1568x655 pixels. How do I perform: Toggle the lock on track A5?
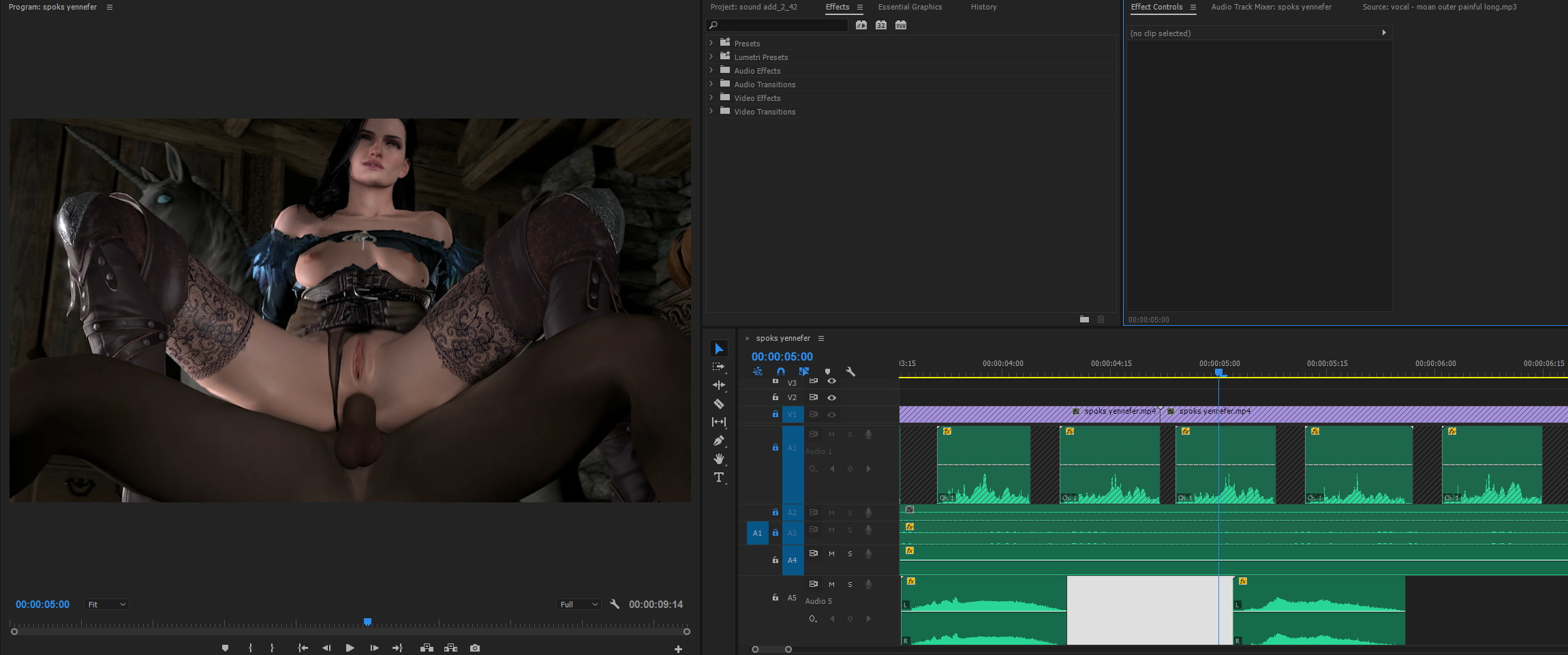[775, 598]
